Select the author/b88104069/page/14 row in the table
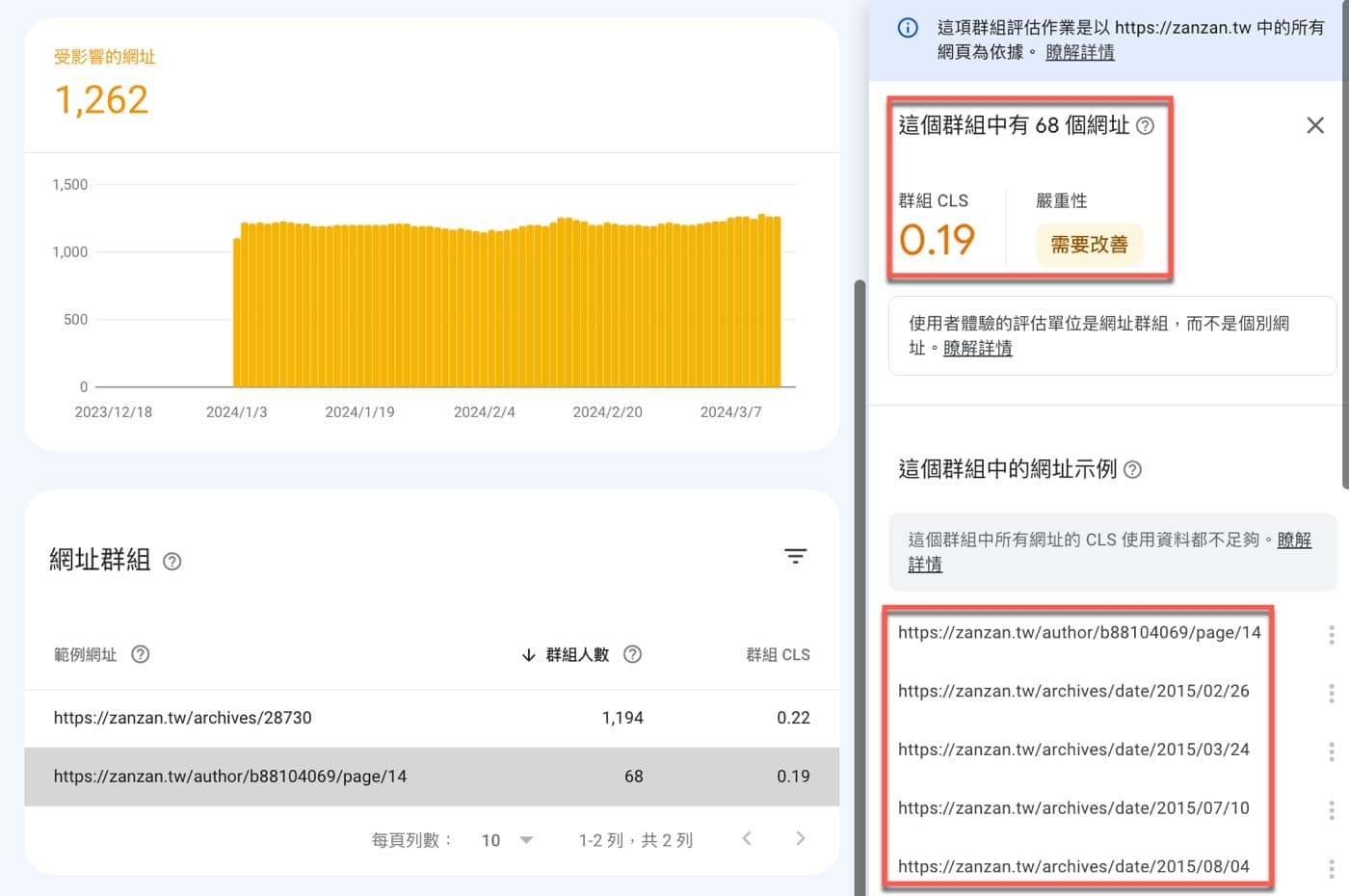 point(432,777)
